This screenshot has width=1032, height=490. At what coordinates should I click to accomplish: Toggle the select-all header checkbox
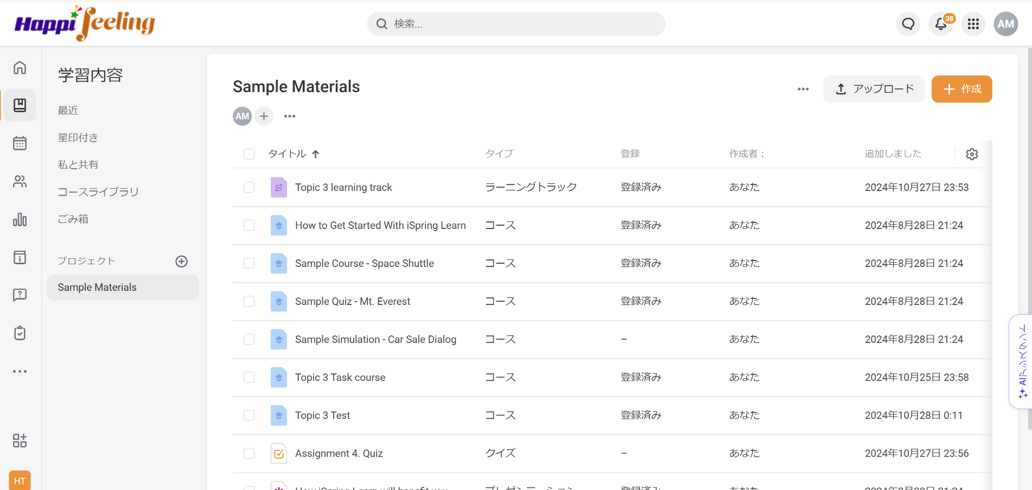click(x=249, y=154)
